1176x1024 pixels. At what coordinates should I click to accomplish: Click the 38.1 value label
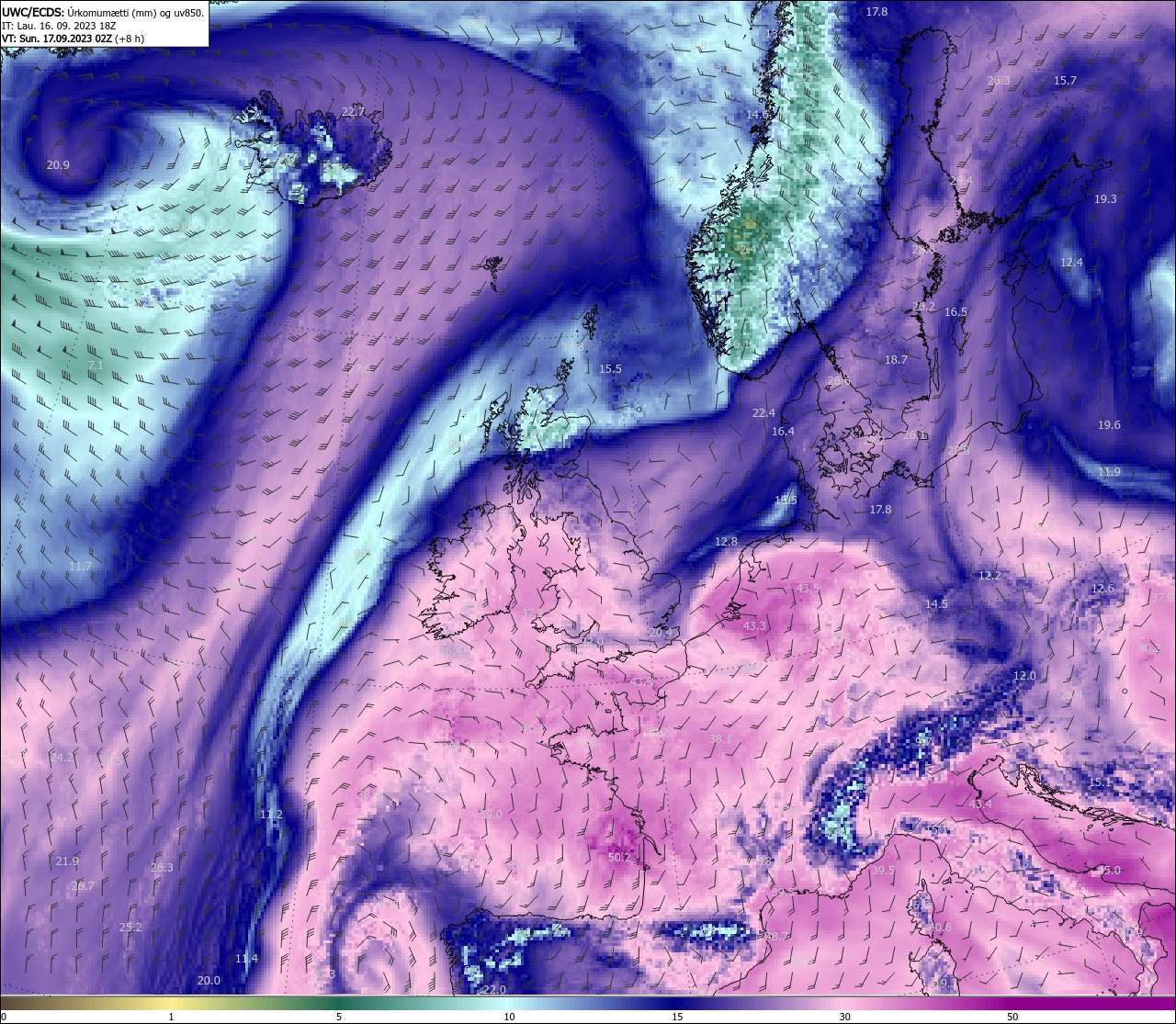point(721,739)
